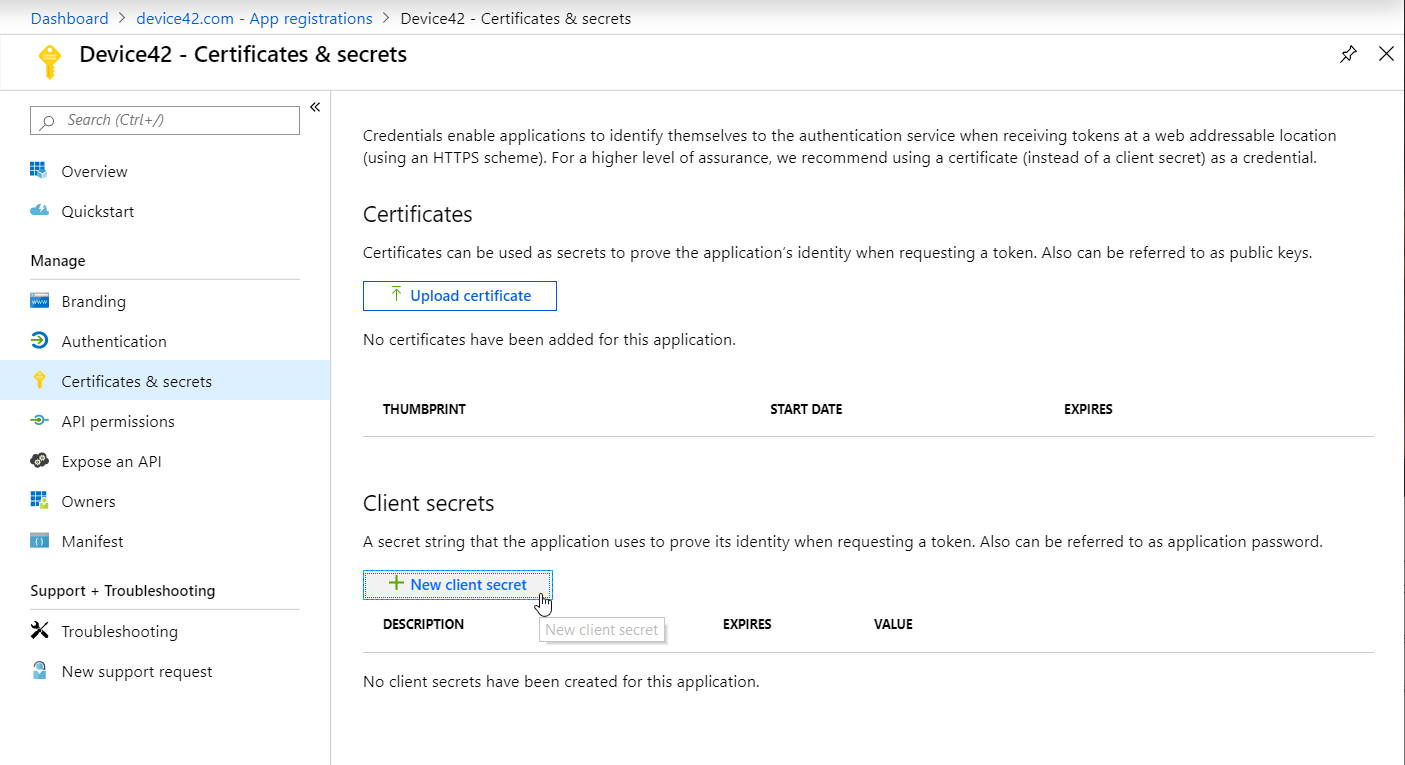
Task: Select the Manifest icon
Action: point(39,541)
